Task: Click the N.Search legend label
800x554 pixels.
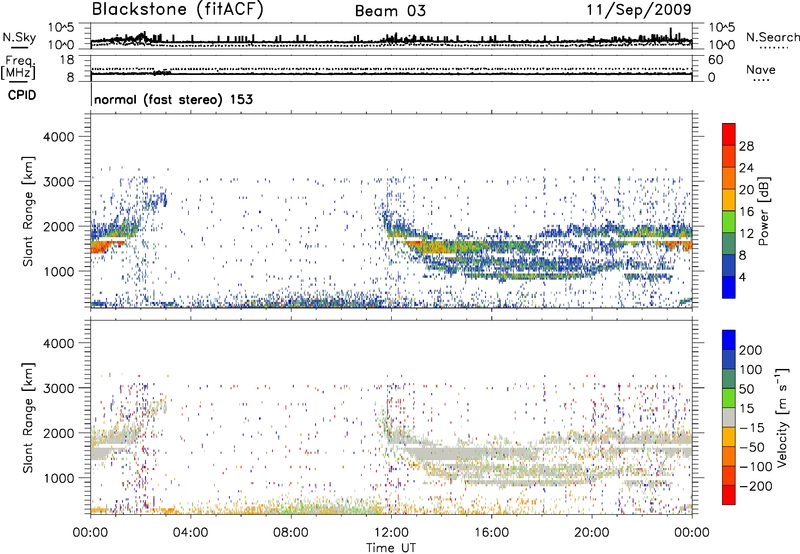Action: click(x=772, y=37)
